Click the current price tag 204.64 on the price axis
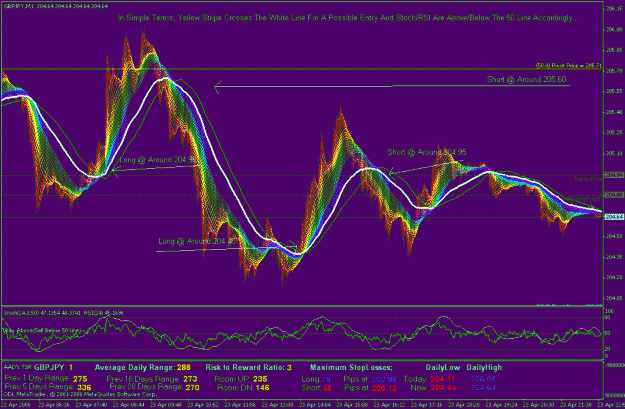This screenshot has width=625, height=409. point(614,217)
